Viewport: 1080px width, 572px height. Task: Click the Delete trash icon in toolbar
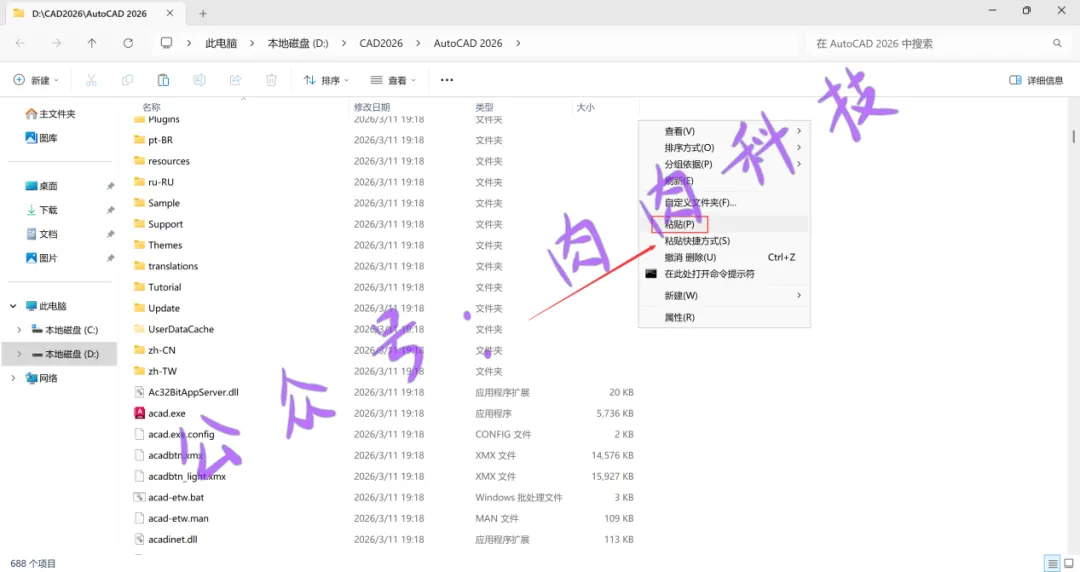271,80
